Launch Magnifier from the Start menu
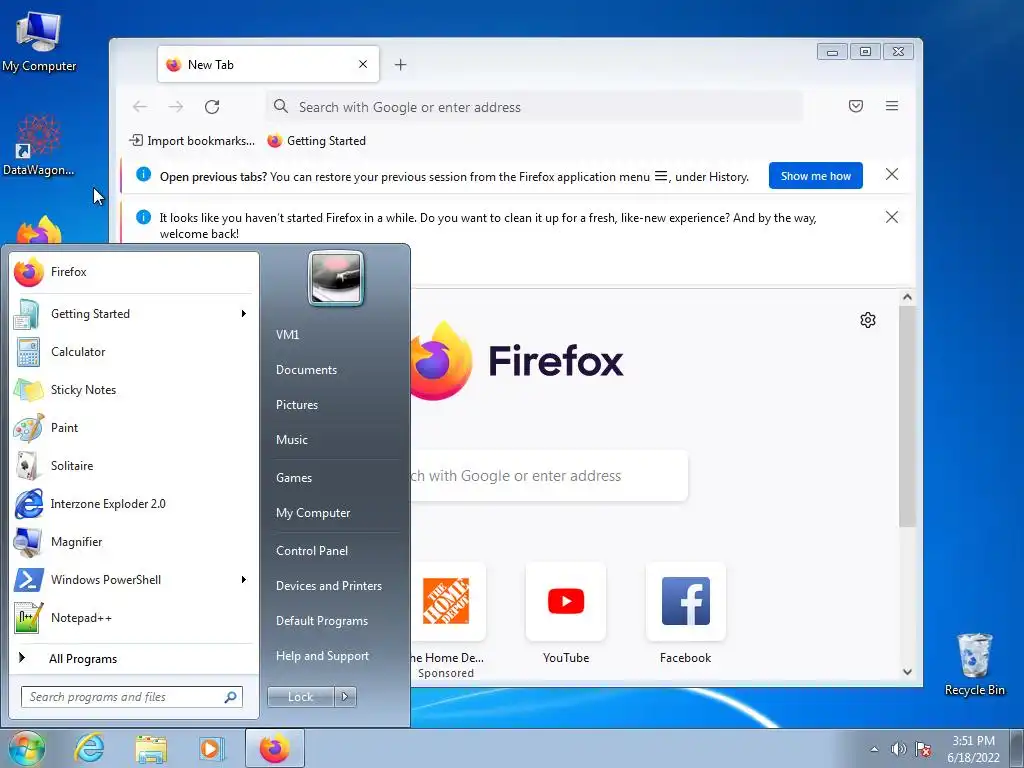The height and width of the screenshot is (768, 1024). point(134,541)
